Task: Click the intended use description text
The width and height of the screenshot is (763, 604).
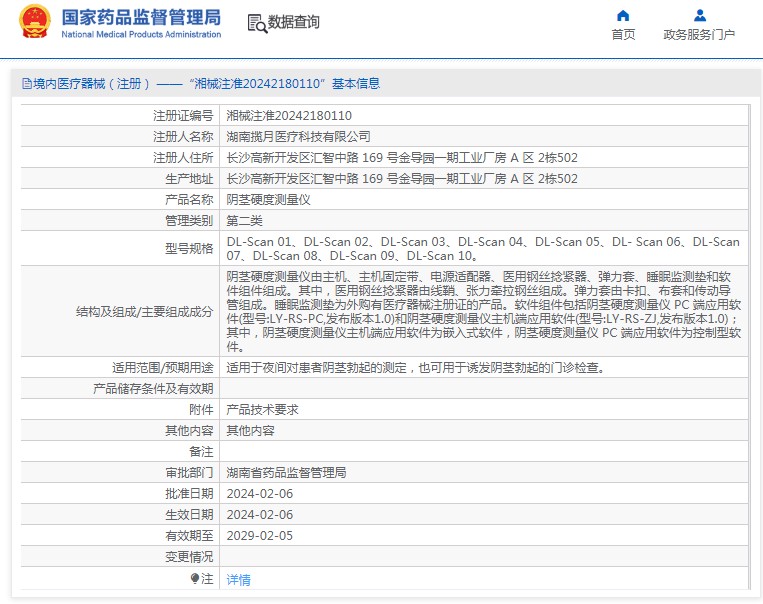Action: click(x=416, y=367)
